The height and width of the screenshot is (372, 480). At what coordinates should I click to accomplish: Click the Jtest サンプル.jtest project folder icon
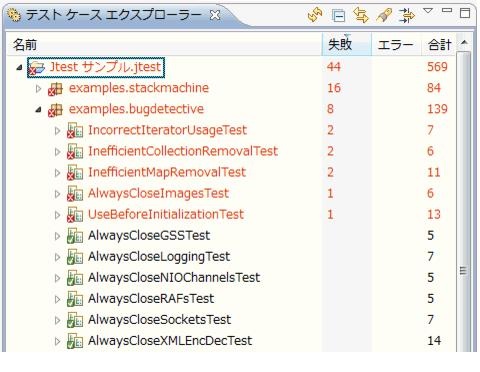click(x=36, y=68)
